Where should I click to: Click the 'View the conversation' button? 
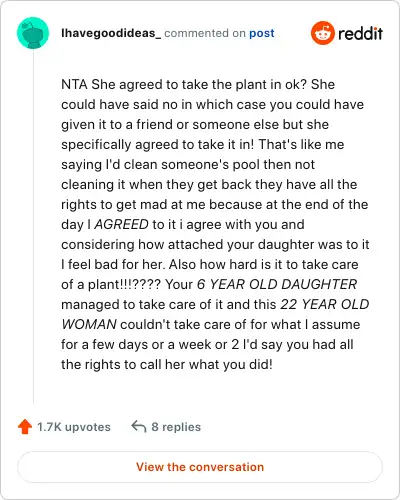(200, 467)
